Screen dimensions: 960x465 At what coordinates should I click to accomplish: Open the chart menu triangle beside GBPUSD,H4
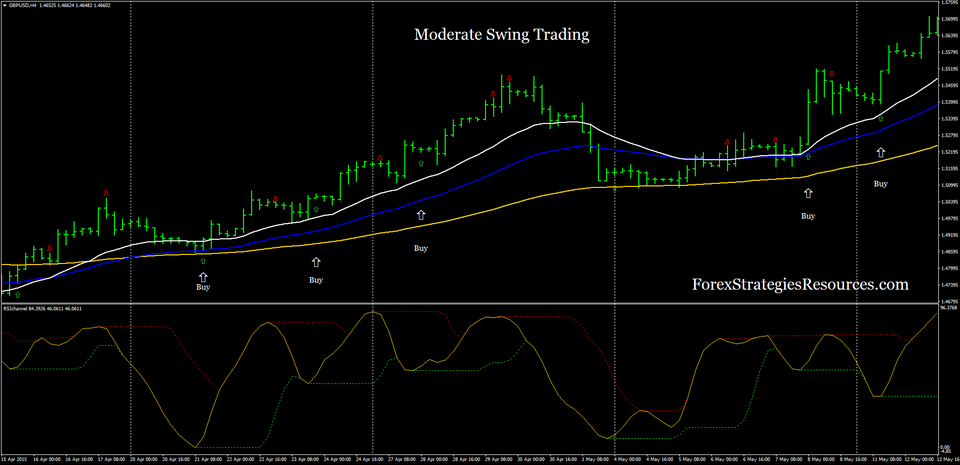[x=4, y=6]
